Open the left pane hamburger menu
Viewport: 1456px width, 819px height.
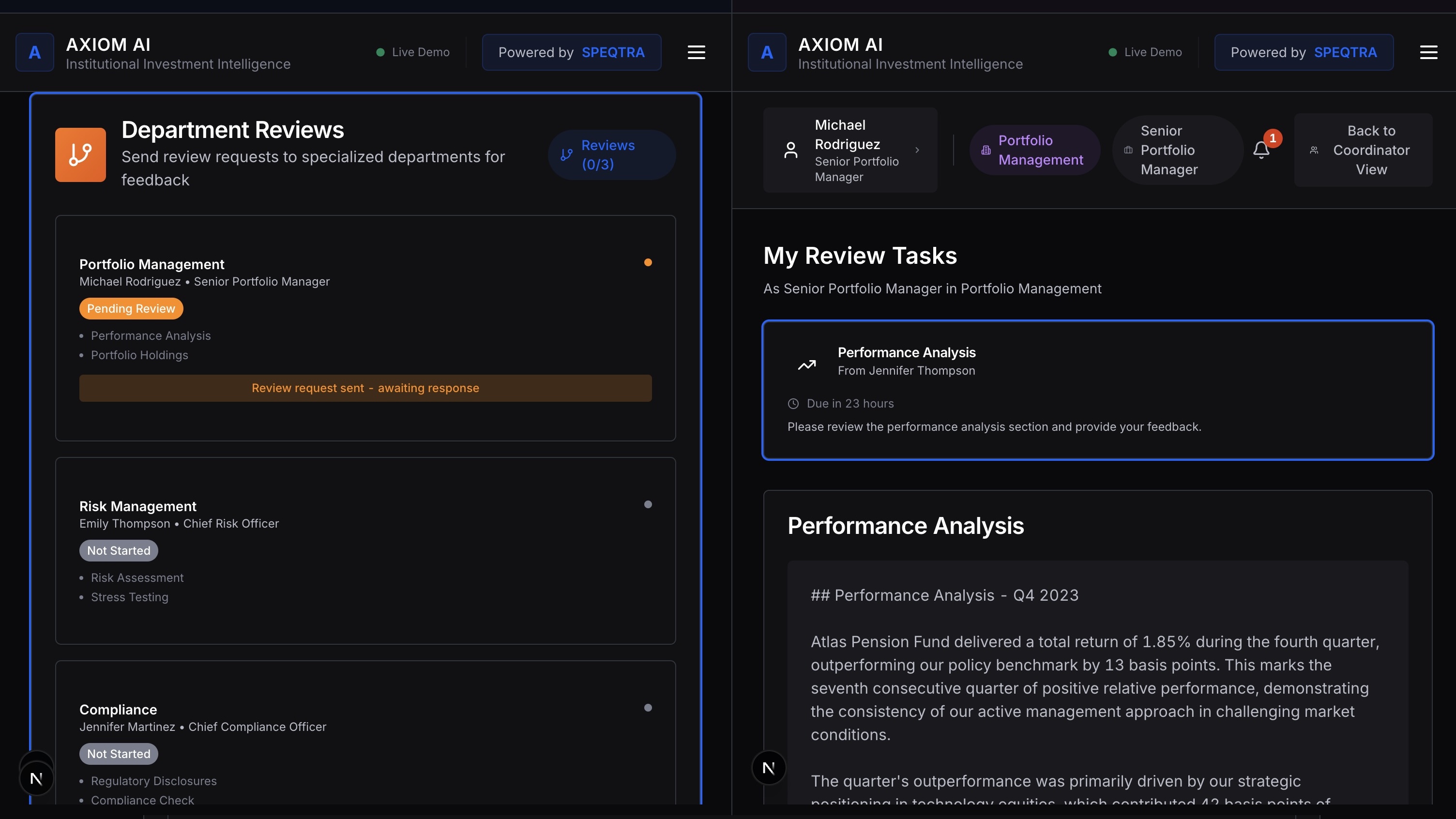[x=696, y=52]
